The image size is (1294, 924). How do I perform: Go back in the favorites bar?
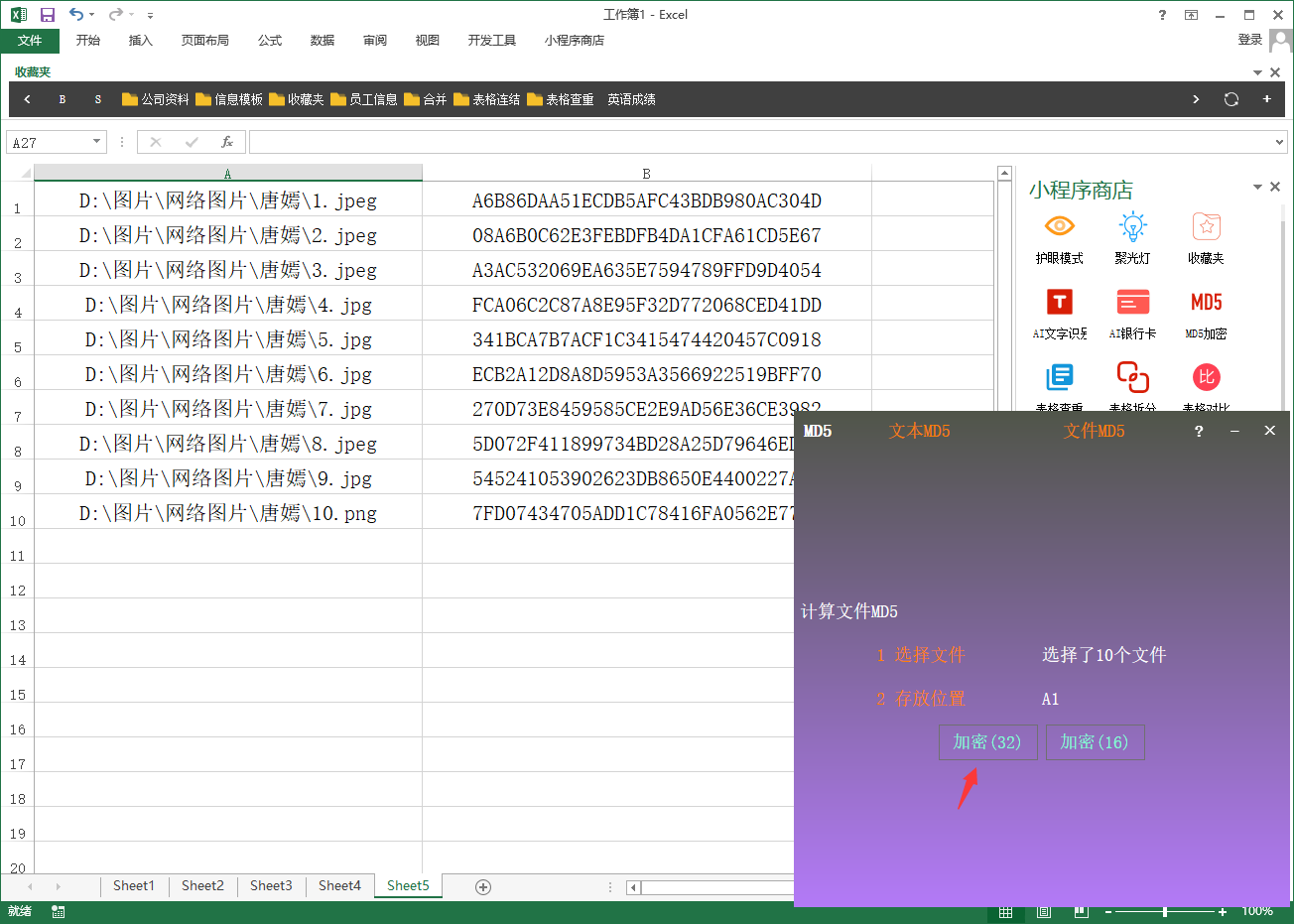tap(27, 99)
